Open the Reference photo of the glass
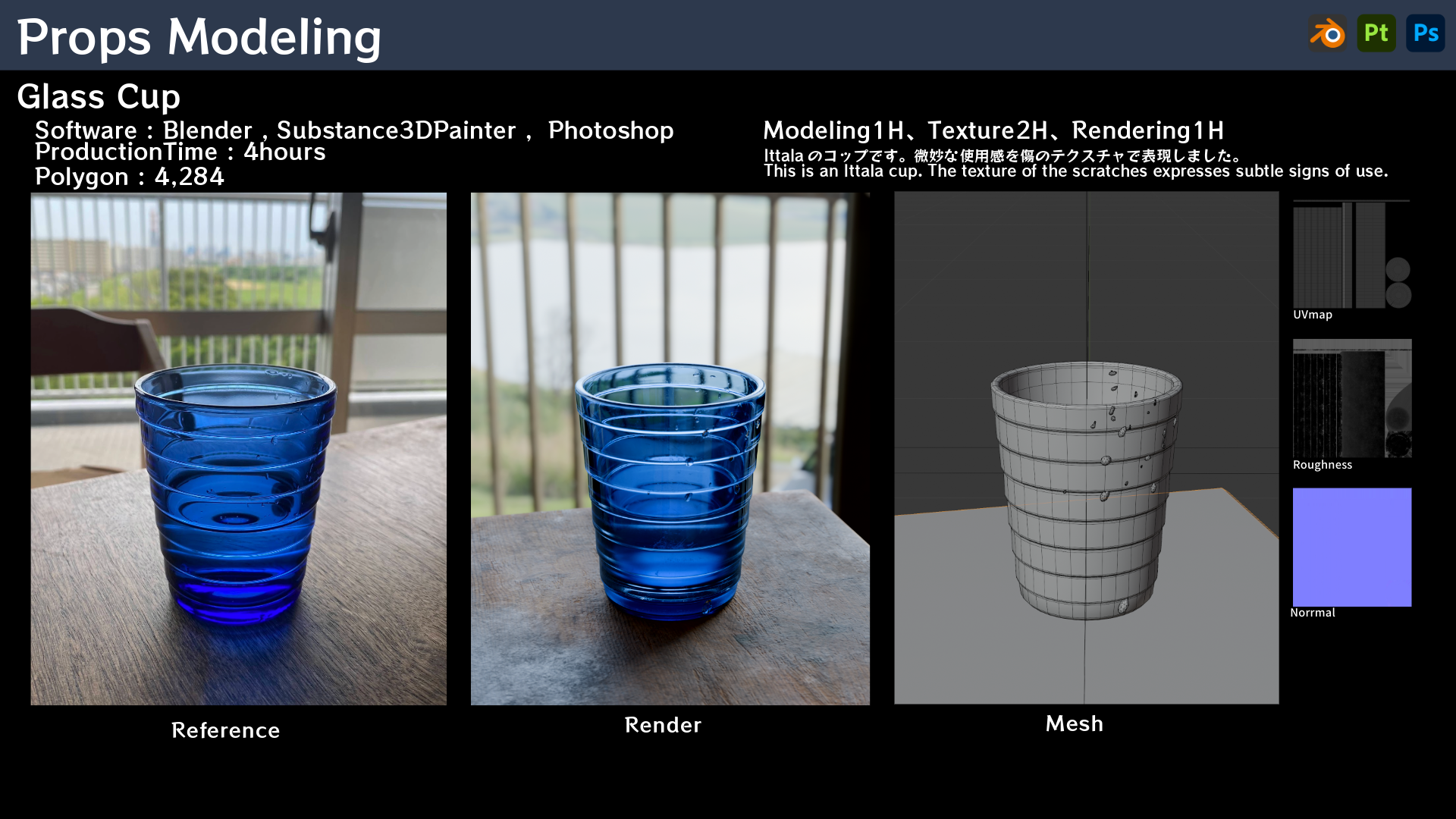The height and width of the screenshot is (819, 1456). tap(238, 448)
